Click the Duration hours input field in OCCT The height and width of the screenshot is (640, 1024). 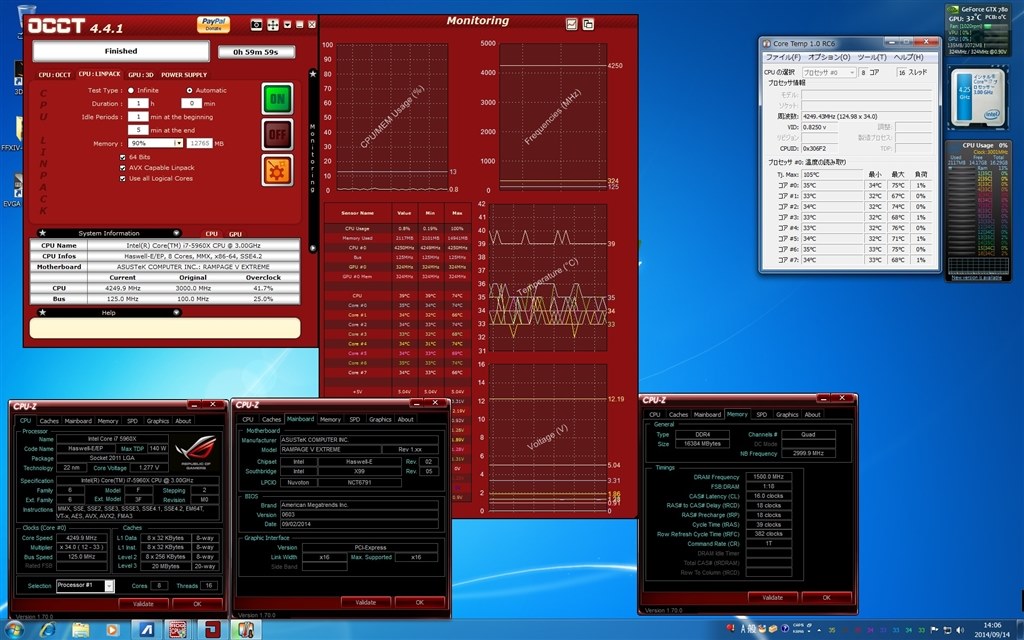tap(138, 103)
